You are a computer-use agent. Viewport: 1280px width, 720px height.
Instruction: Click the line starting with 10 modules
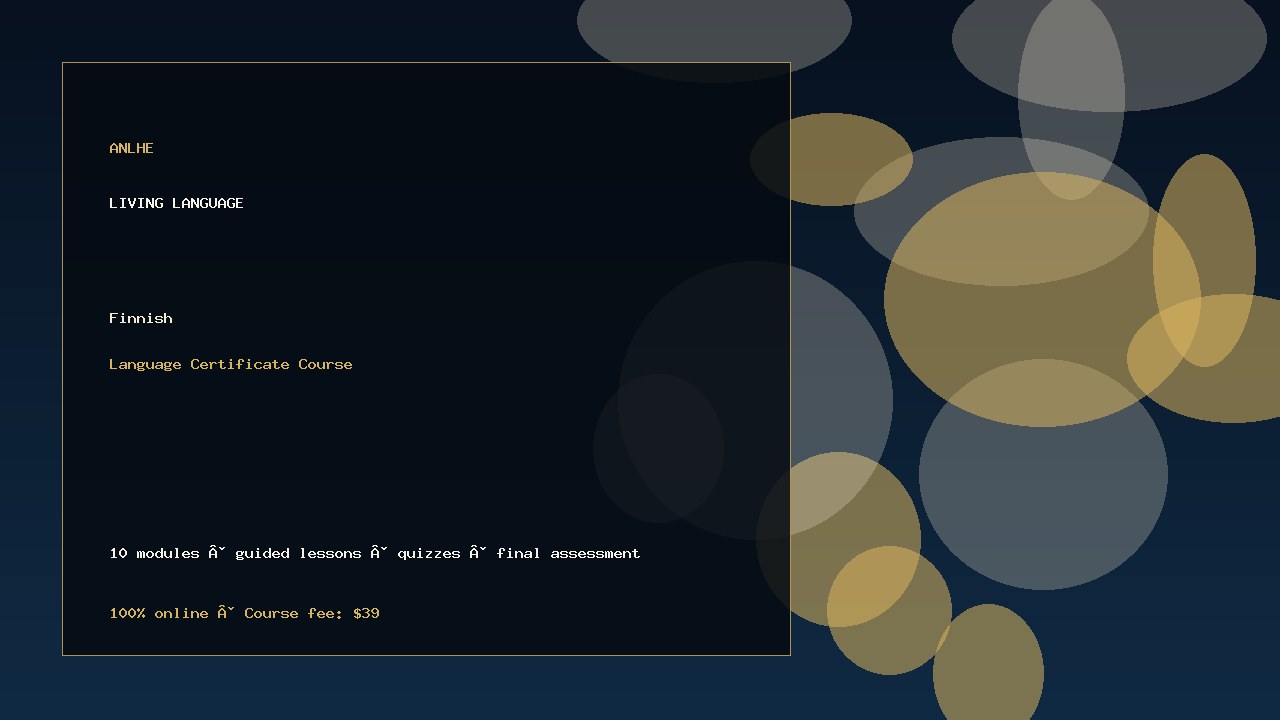click(375, 553)
